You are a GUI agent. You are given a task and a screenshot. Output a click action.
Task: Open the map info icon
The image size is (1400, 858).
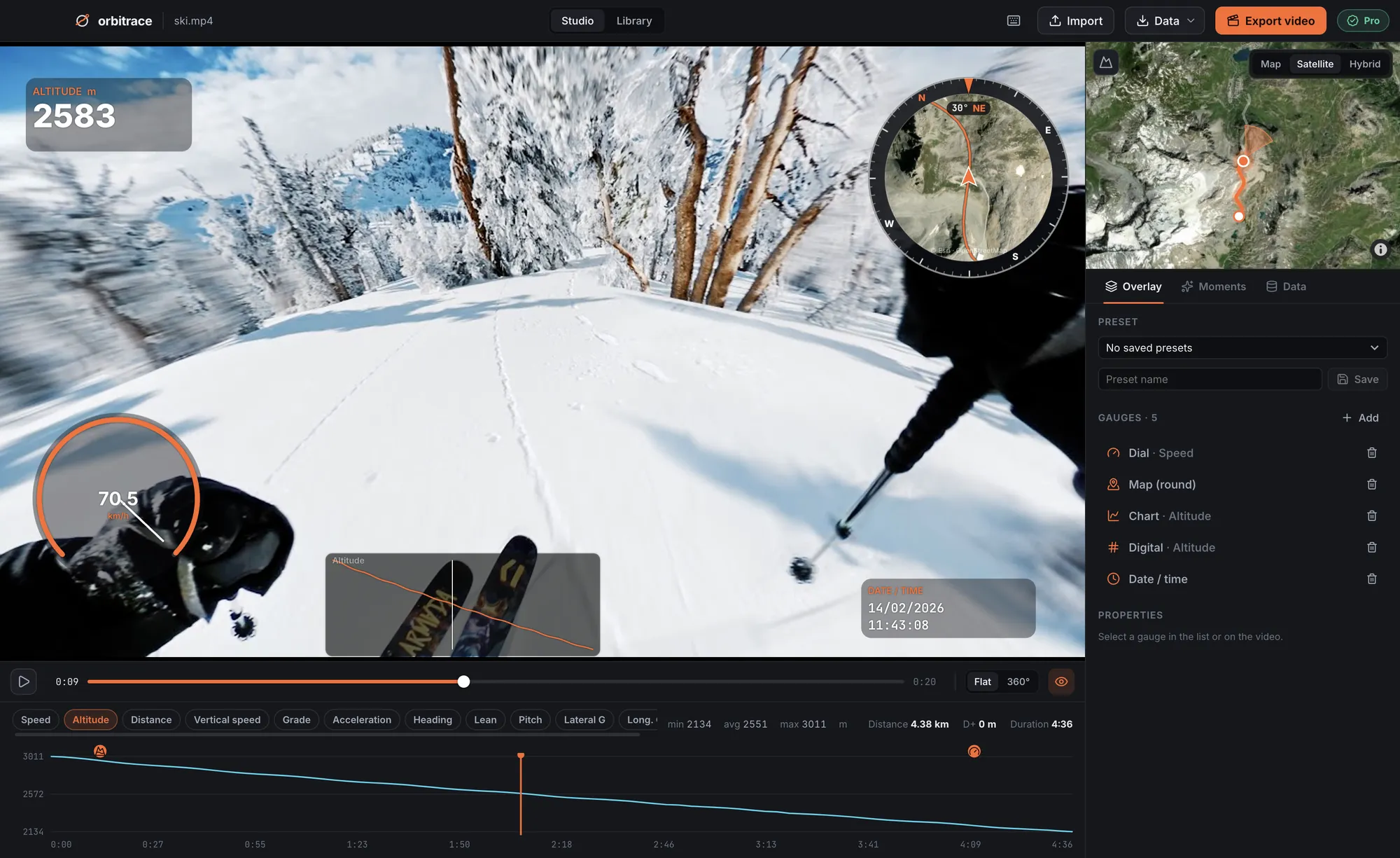point(1380,249)
